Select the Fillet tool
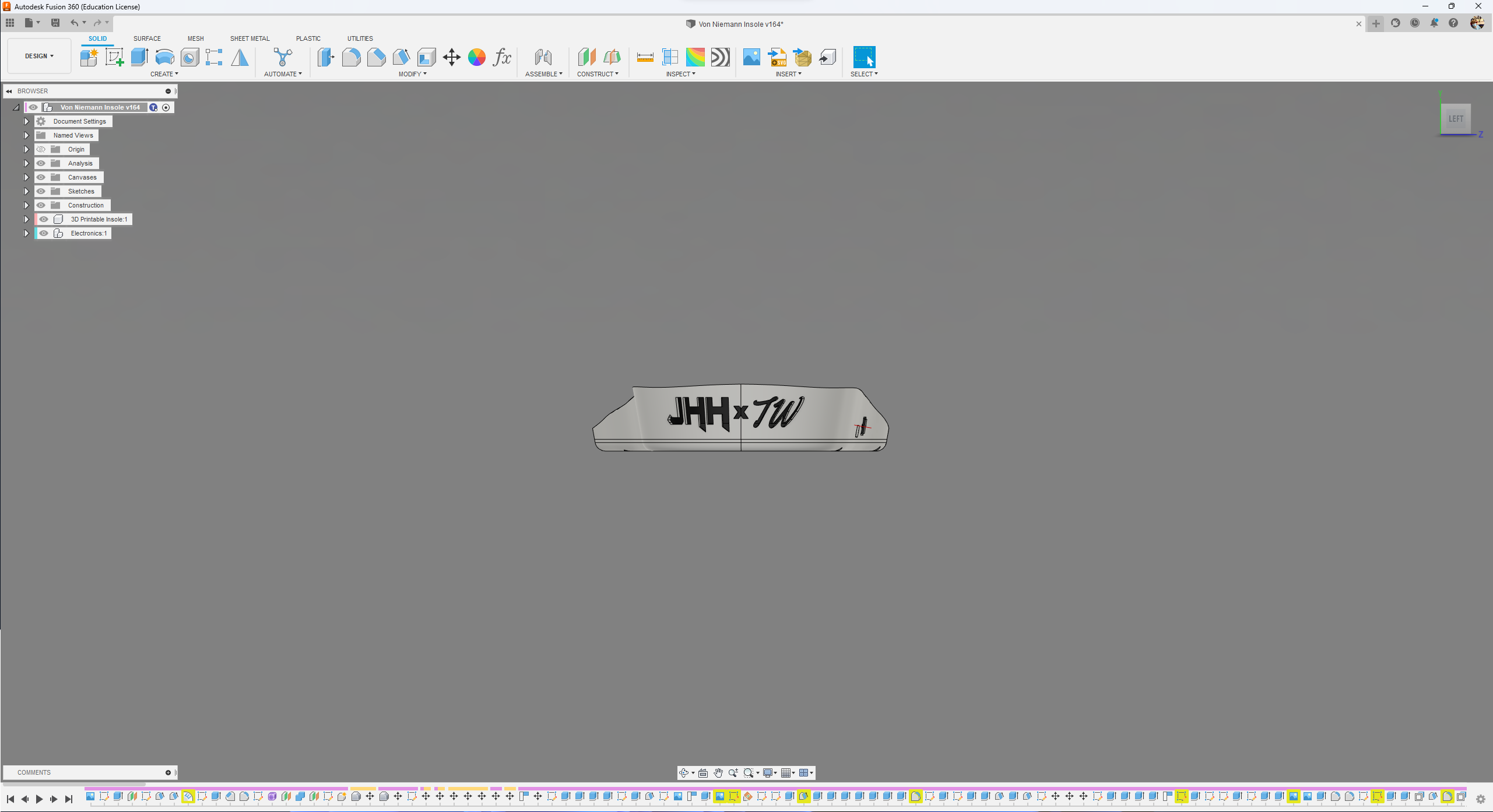The width and height of the screenshot is (1493, 812). pyautogui.click(x=352, y=57)
